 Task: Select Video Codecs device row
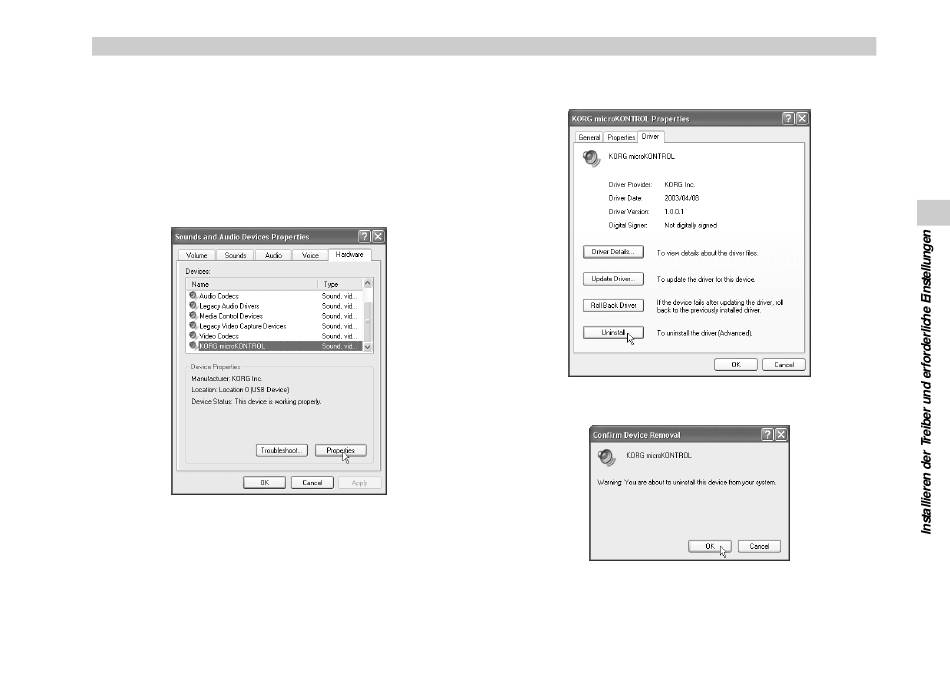[274, 336]
